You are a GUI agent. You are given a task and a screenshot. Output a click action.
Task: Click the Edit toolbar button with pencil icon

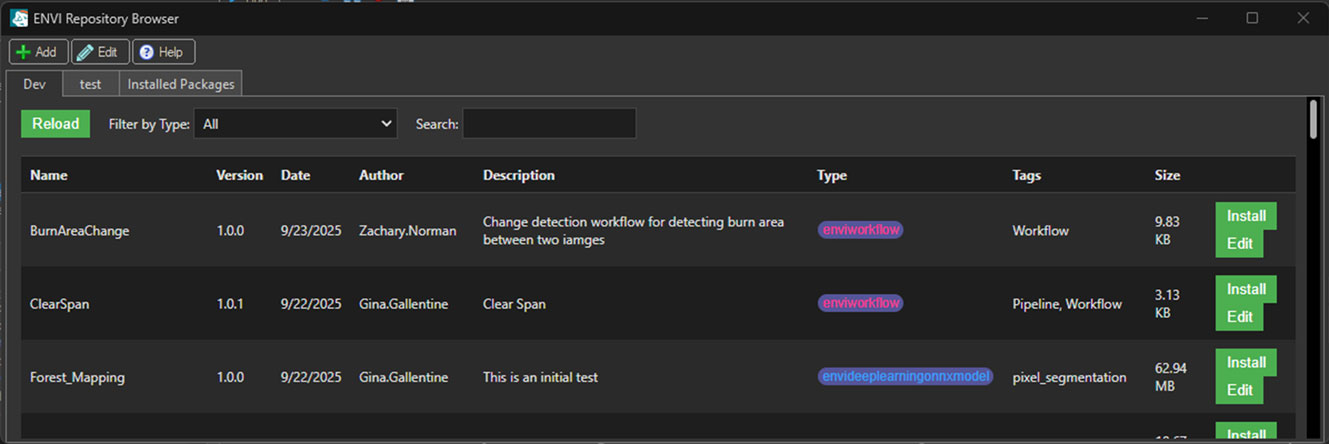(x=99, y=52)
